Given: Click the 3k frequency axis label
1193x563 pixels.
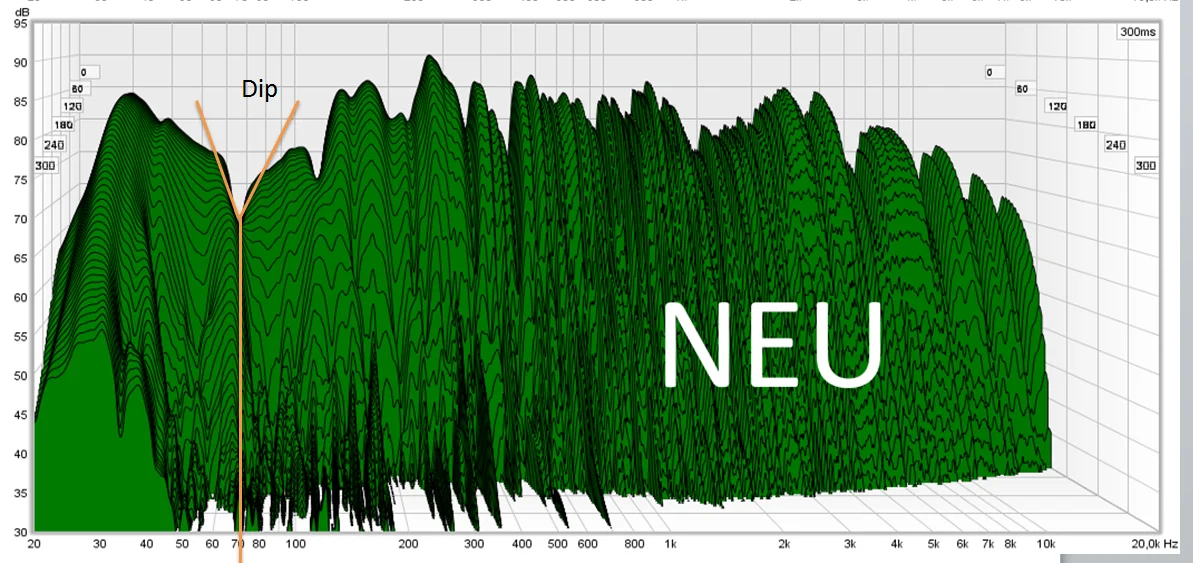Looking at the screenshot, I should [x=850, y=544].
